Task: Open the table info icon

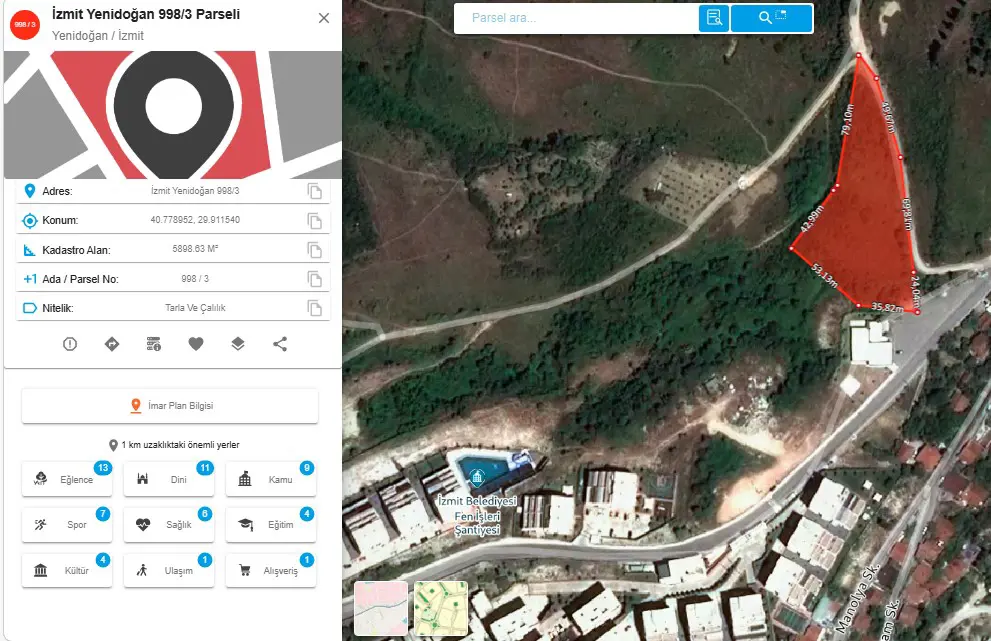Action: pos(154,344)
